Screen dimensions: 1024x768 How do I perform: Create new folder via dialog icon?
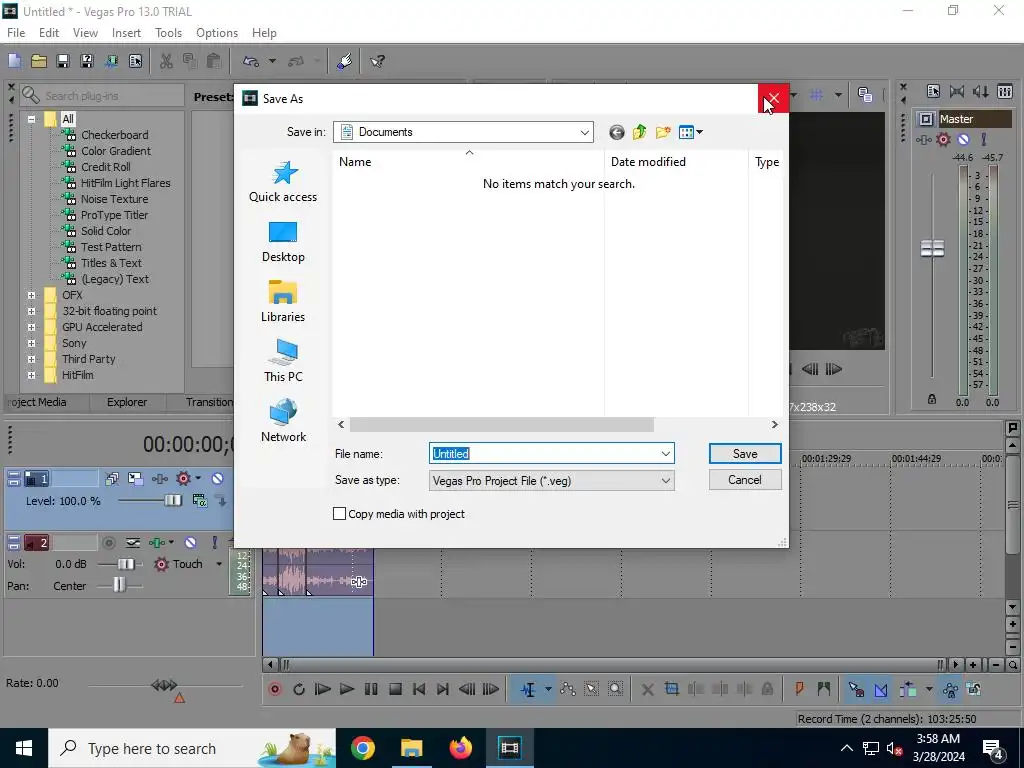(x=663, y=133)
